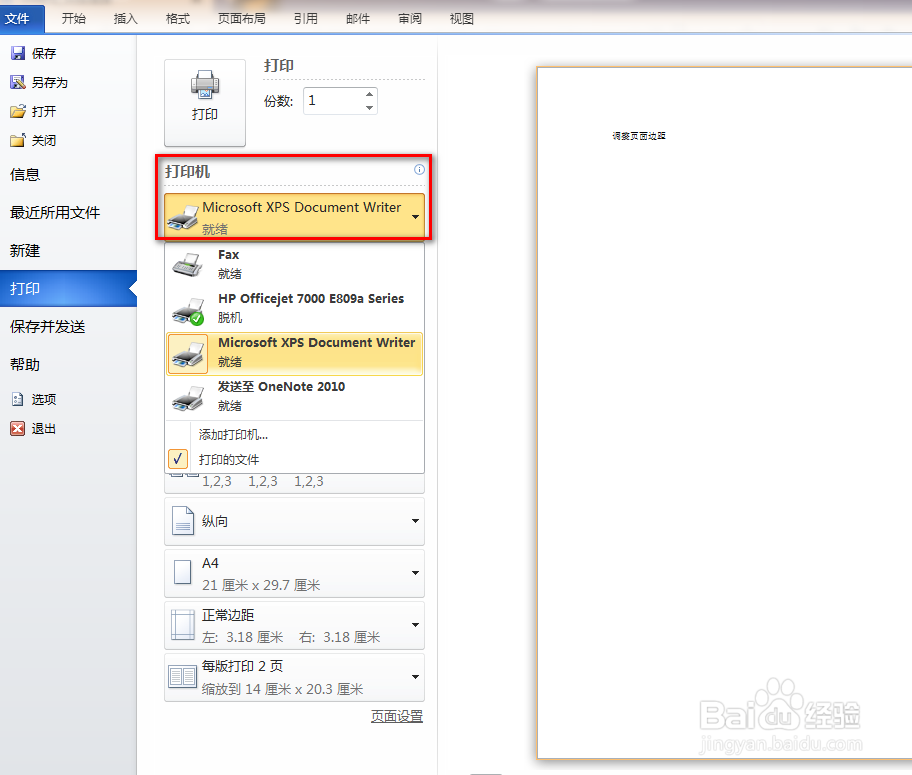Screen dimensions: 912x775
Task: Switch to the 开始 (Home) tab
Action: (x=74, y=19)
